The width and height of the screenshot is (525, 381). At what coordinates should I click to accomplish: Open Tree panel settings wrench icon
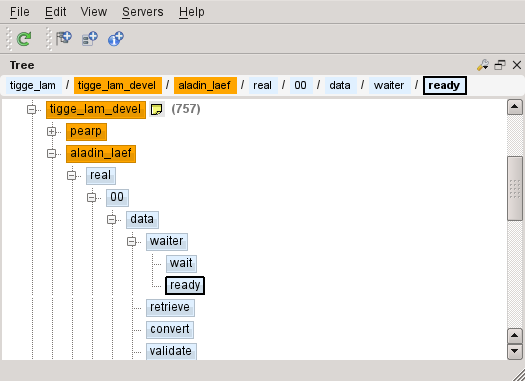click(482, 65)
